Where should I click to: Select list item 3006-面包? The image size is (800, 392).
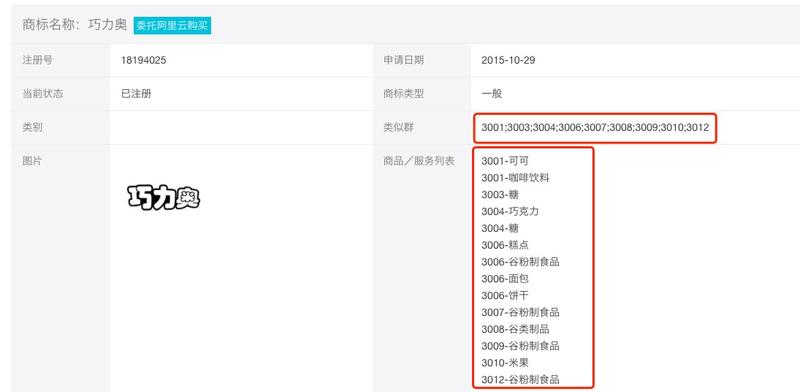pos(505,279)
